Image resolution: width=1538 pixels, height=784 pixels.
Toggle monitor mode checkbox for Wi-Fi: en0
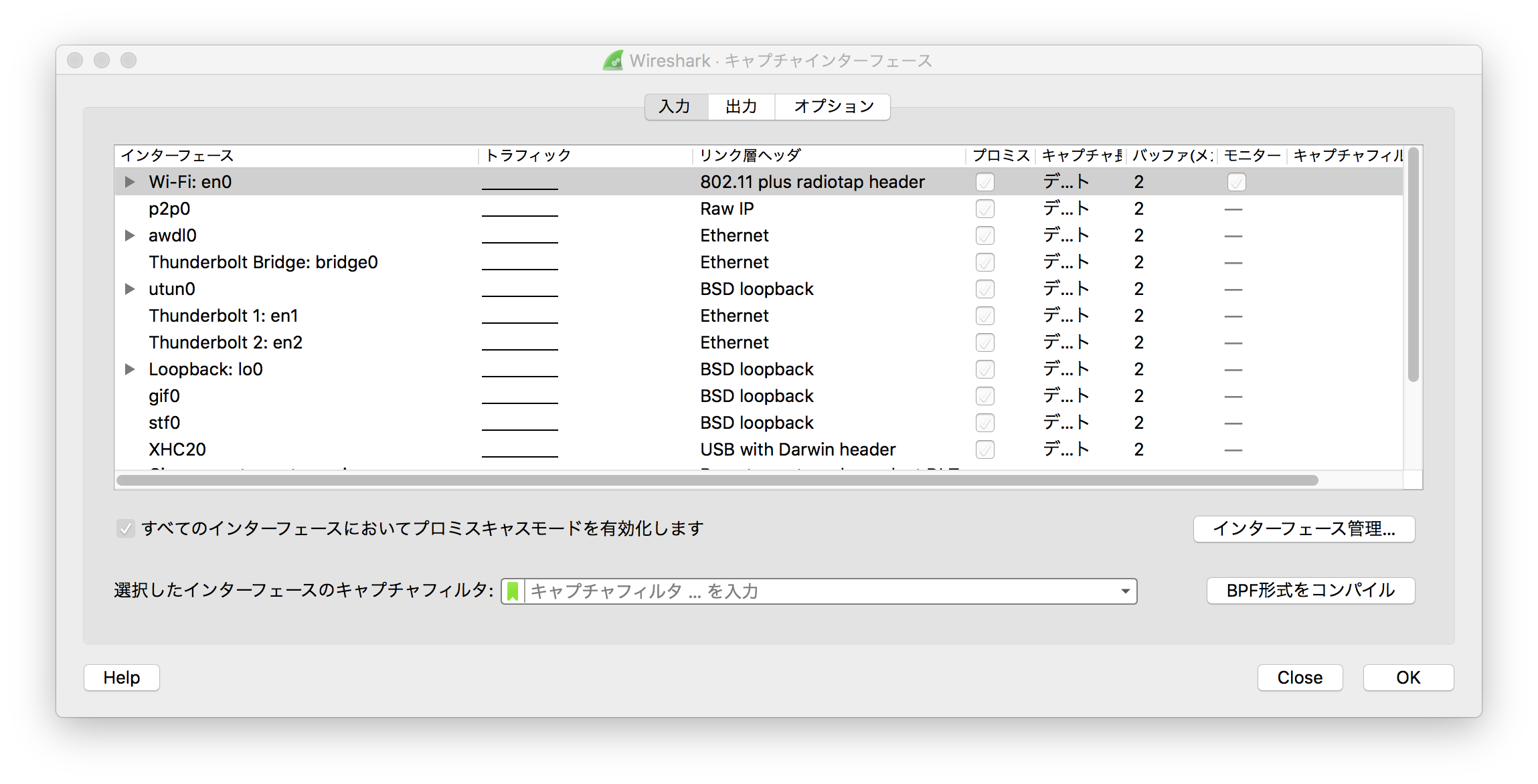tap(1236, 182)
